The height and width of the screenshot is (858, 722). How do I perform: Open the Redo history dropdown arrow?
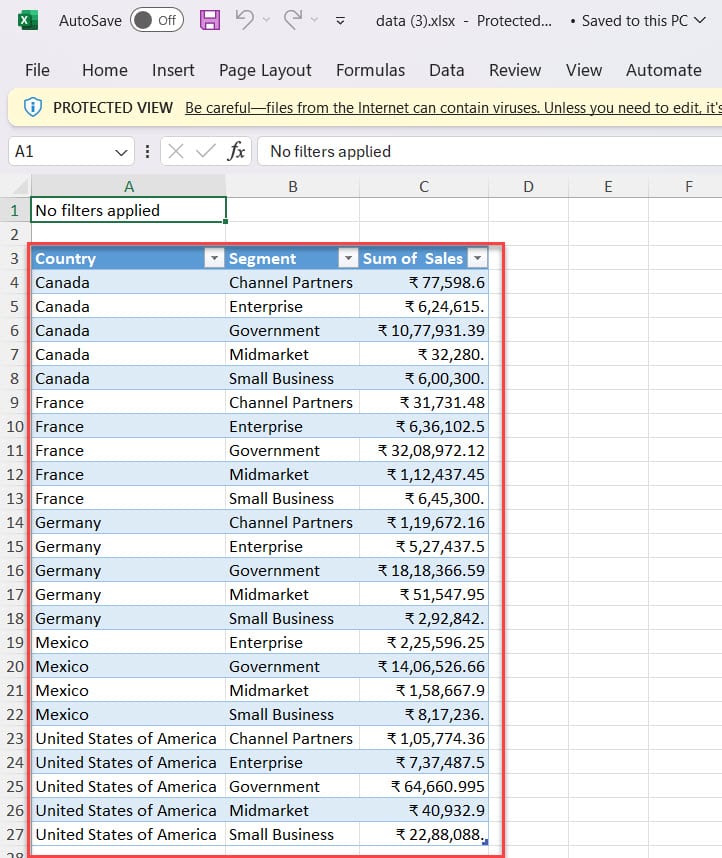point(315,20)
